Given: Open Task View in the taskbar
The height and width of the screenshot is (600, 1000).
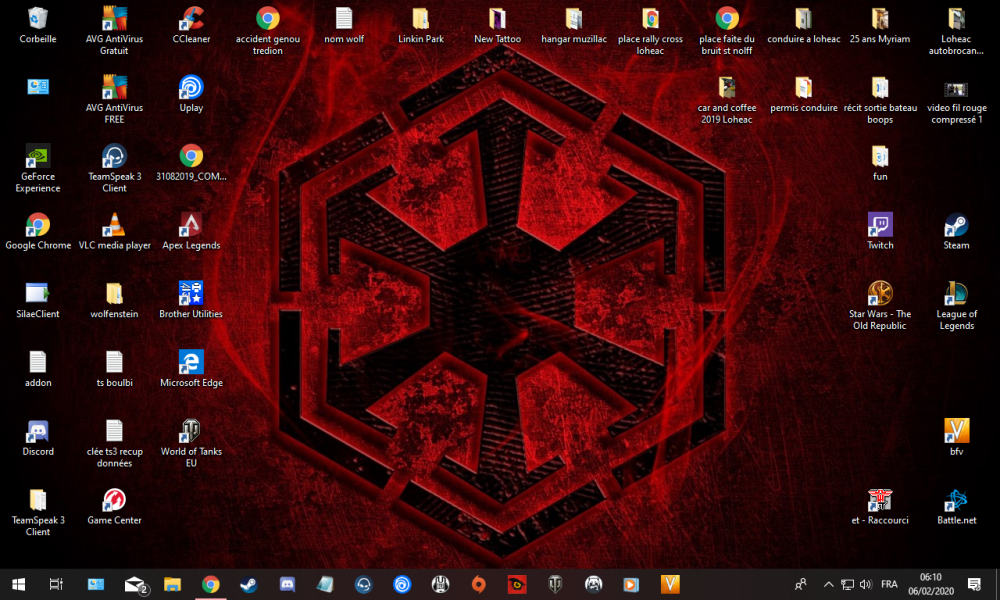Looking at the screenshot, I should point(56,584).
